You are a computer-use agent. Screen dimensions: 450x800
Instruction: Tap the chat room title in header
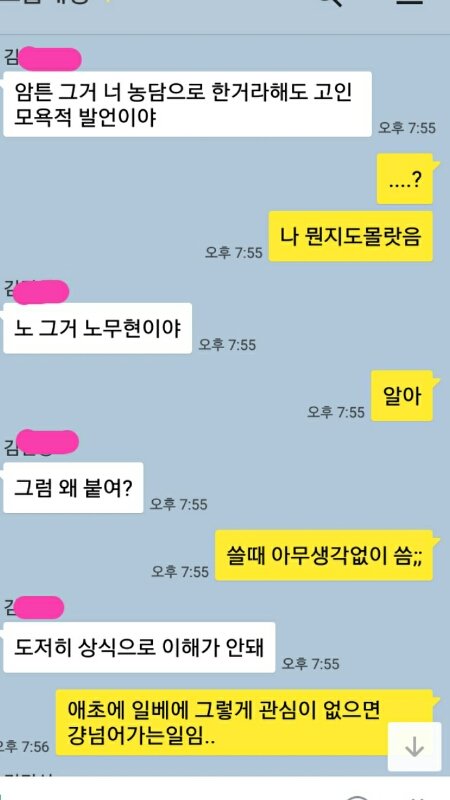click(46, 2)
